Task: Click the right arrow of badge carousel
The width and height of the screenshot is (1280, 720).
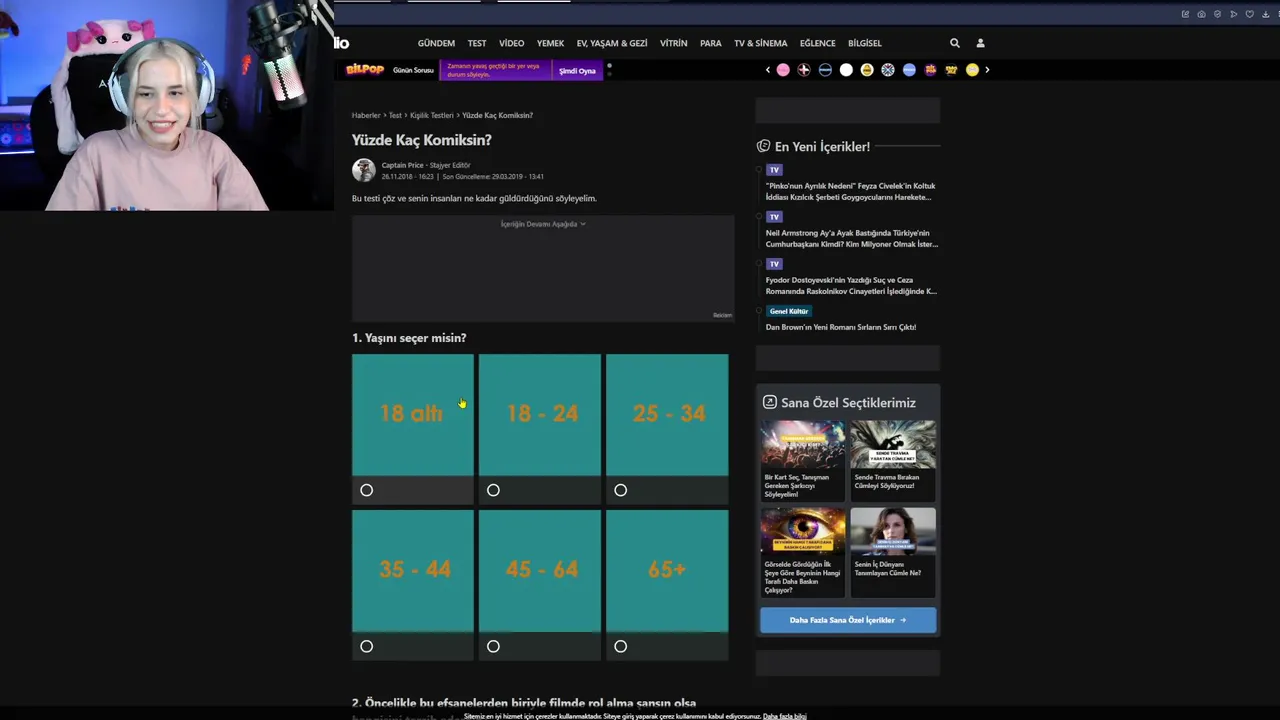Action: click(987, 70)
